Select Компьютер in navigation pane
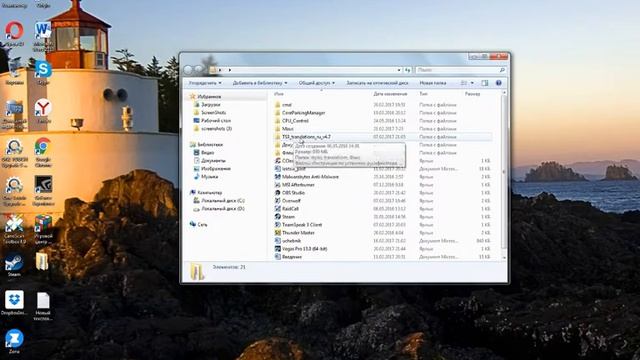 (x=209, y=193)
